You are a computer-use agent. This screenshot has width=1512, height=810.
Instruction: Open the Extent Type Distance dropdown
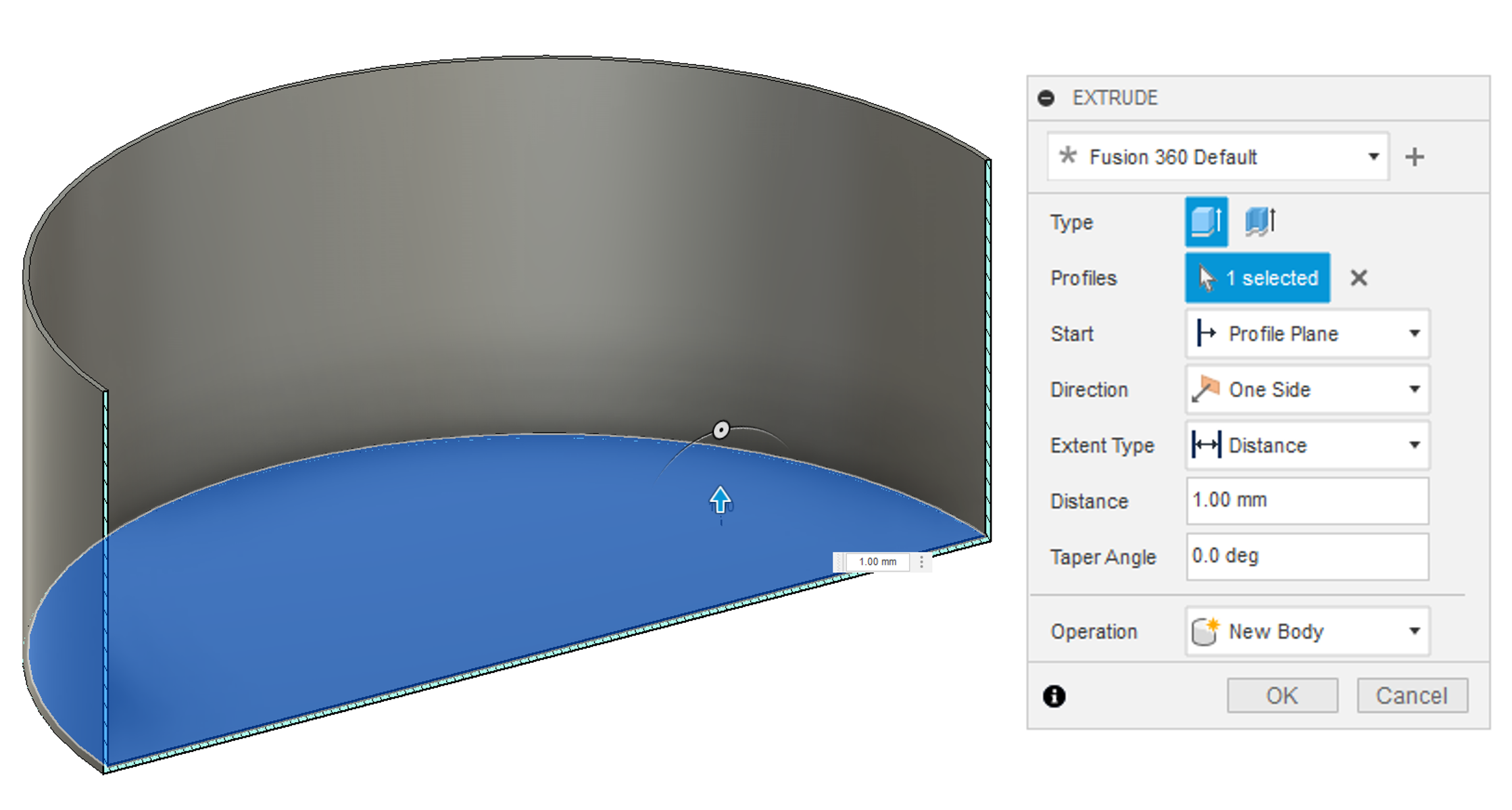tap(1307, 446)
